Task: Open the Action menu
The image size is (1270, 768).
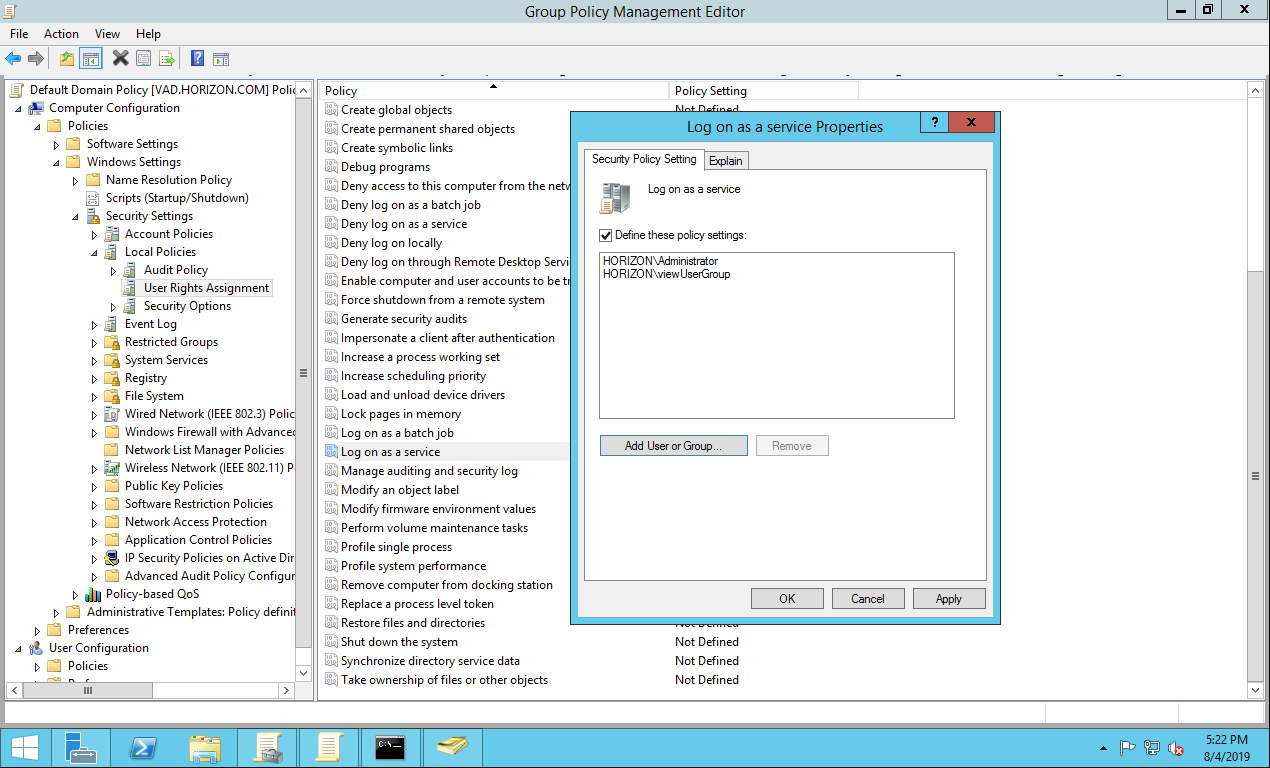Action: [61, 34]
